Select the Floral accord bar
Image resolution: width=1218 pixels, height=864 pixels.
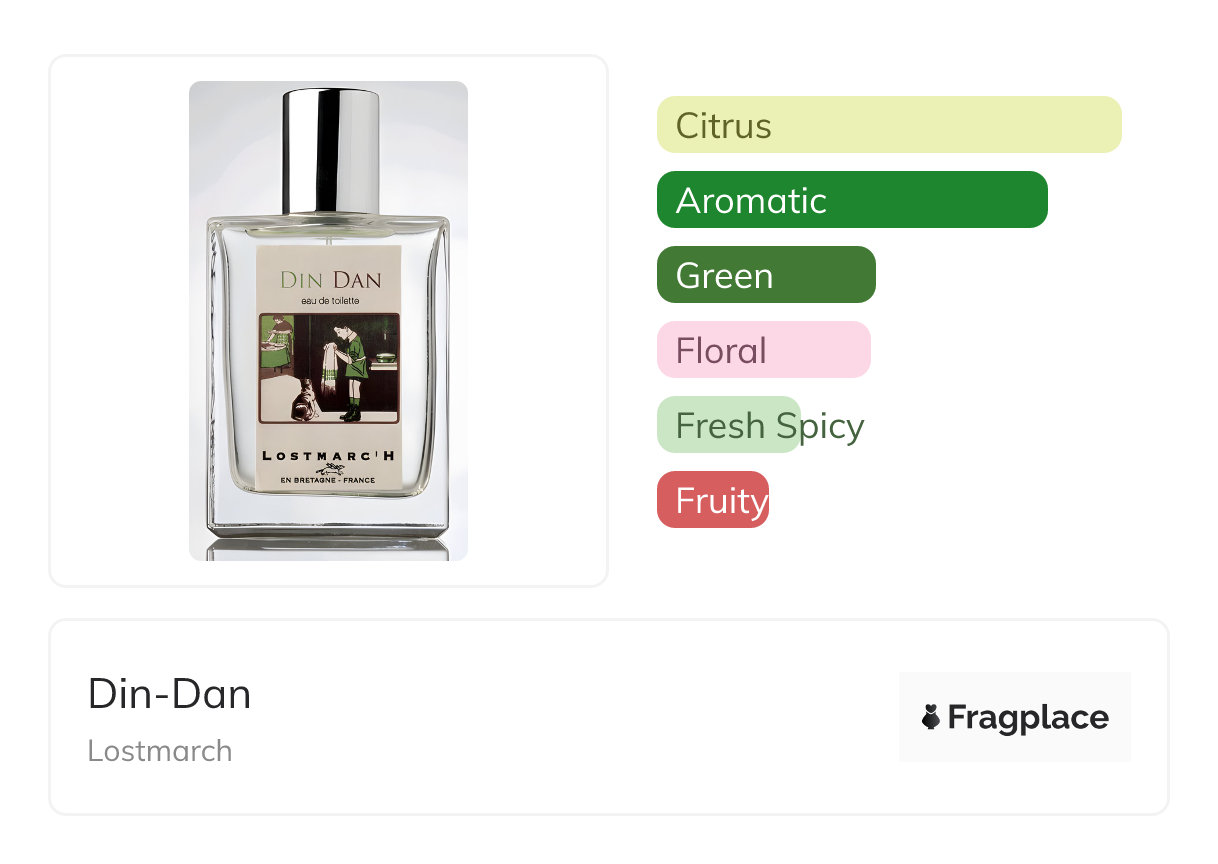coord(764,350)
